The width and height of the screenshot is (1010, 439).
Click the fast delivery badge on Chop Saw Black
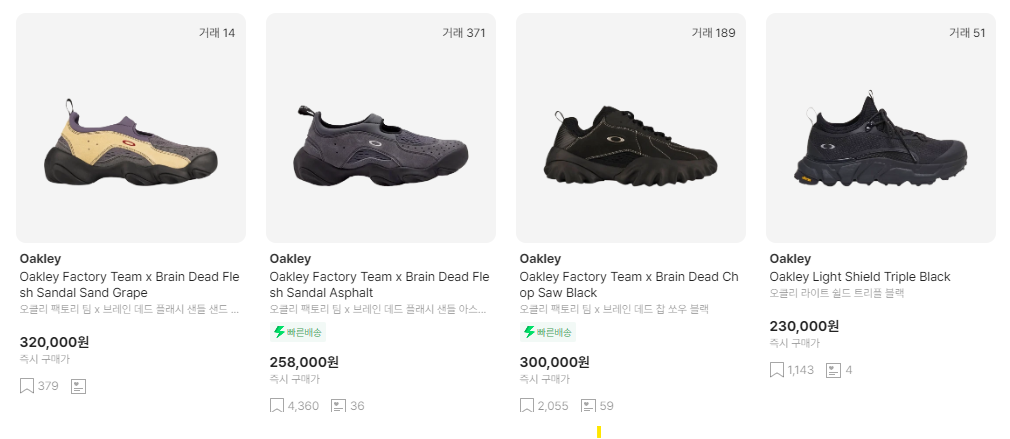[x=547, y=332]
